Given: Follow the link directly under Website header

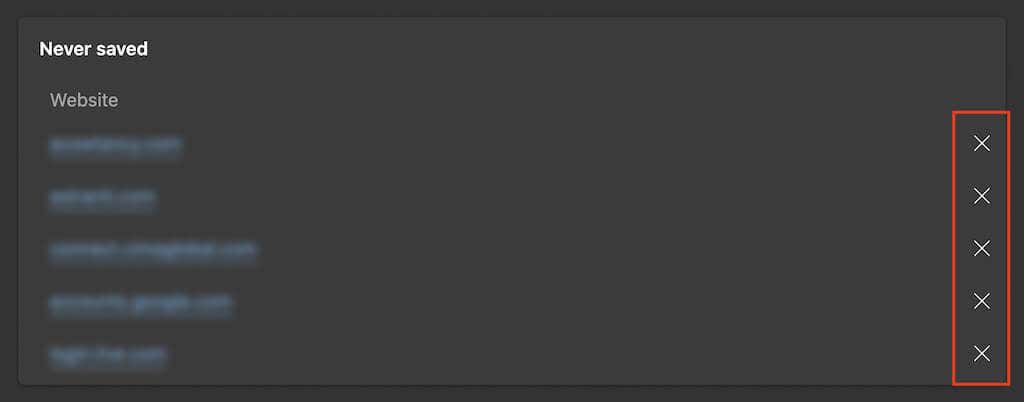Looking at the screenshot, I should [x=115, y=146].
